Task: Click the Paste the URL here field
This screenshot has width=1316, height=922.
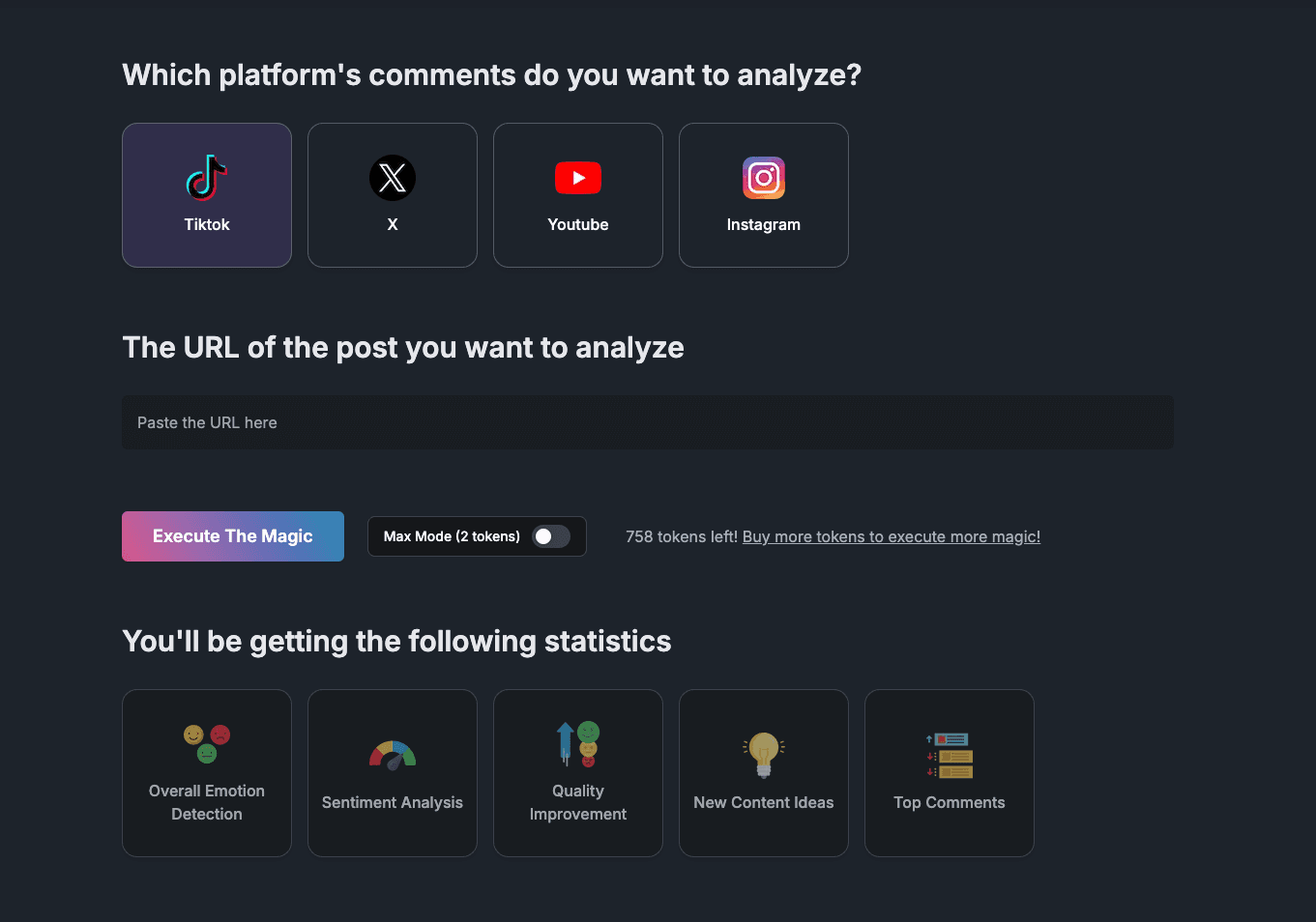Action: [x=647, y=422]
